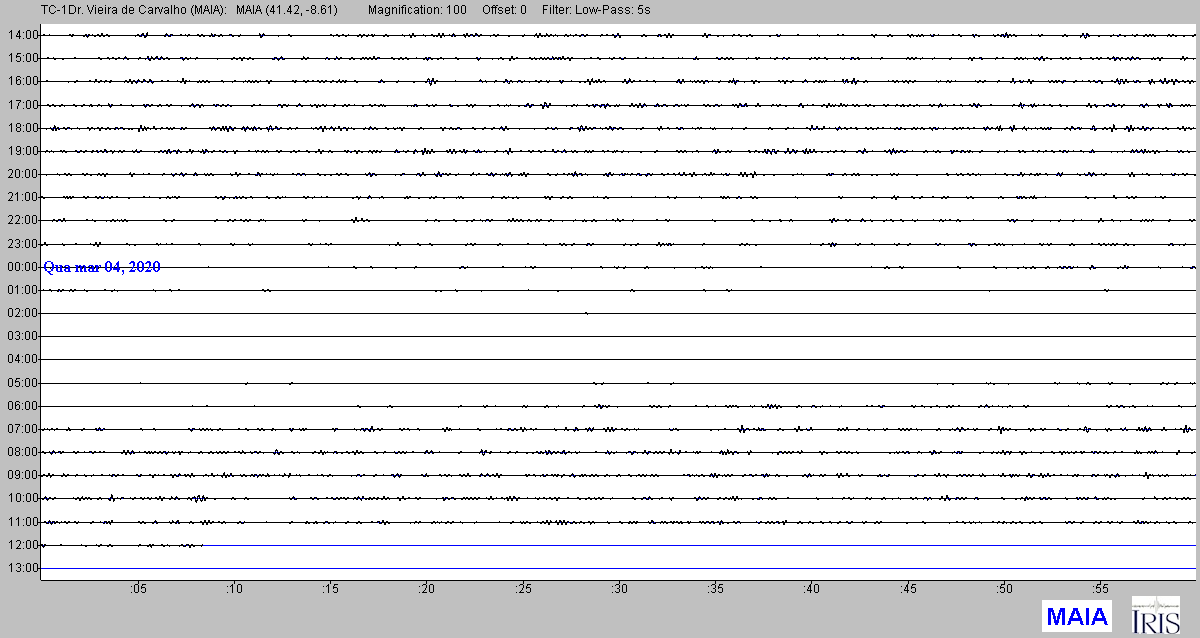Click the 'Filter: Low-Pass: 5s' header text
The width and height of the screenshot is (1200, 638).
point(603,9)
